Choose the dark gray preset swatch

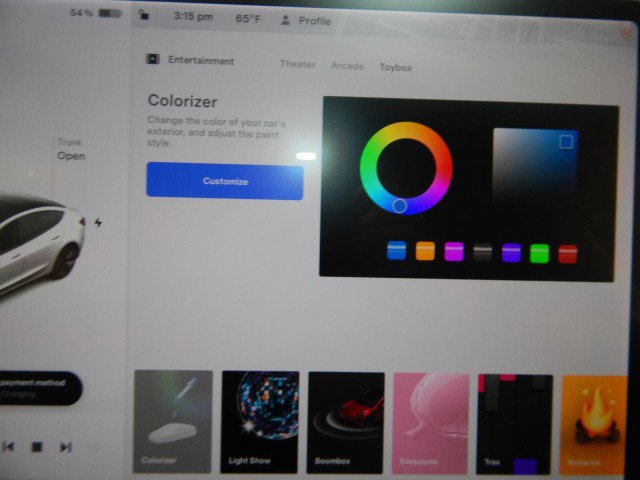coord(482,252)
